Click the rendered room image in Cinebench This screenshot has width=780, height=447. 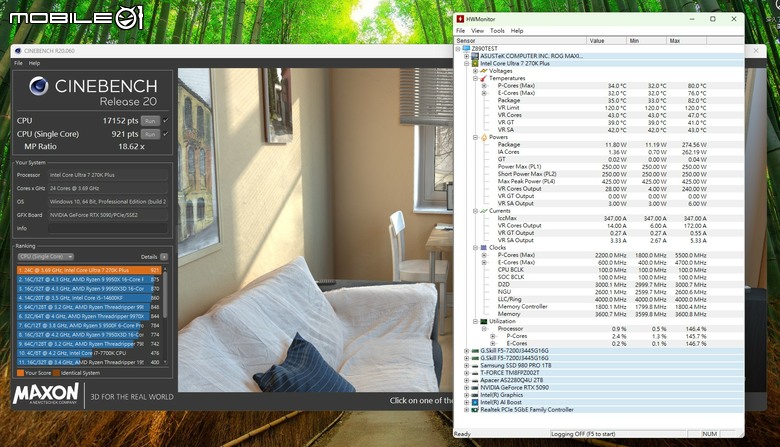tap(315, 230)
